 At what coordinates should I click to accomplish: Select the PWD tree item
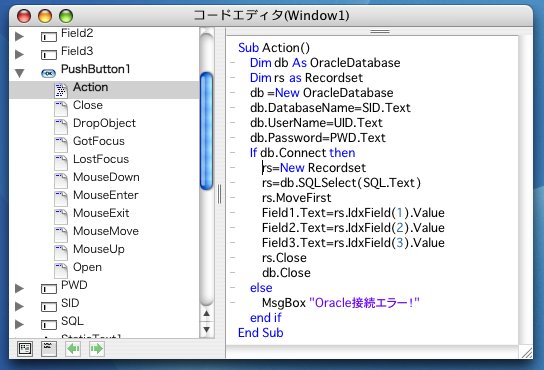tap(74, 285)
